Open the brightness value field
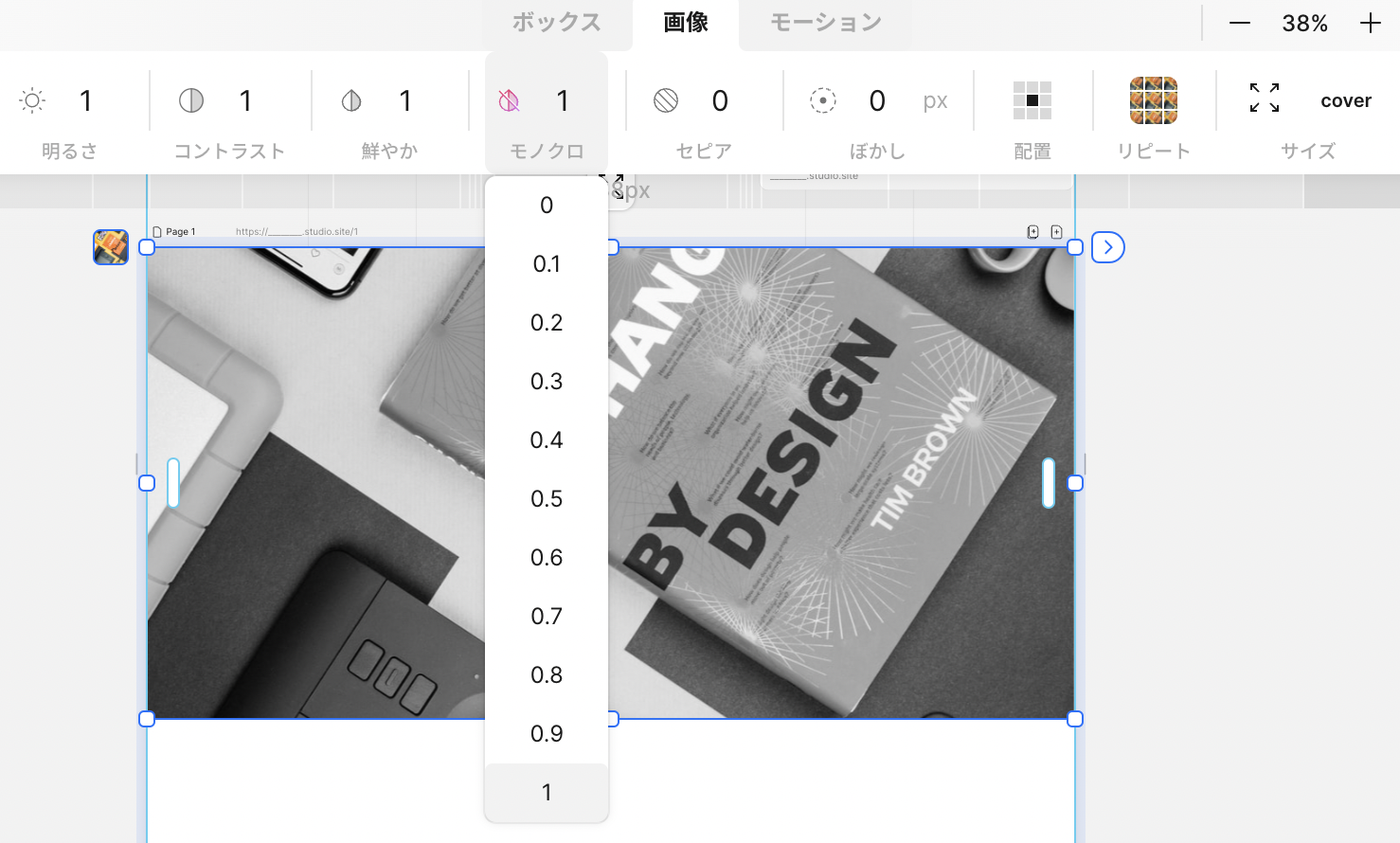Image resolution: width=1400 pixels, height=843 pixels. pos(86,100)
